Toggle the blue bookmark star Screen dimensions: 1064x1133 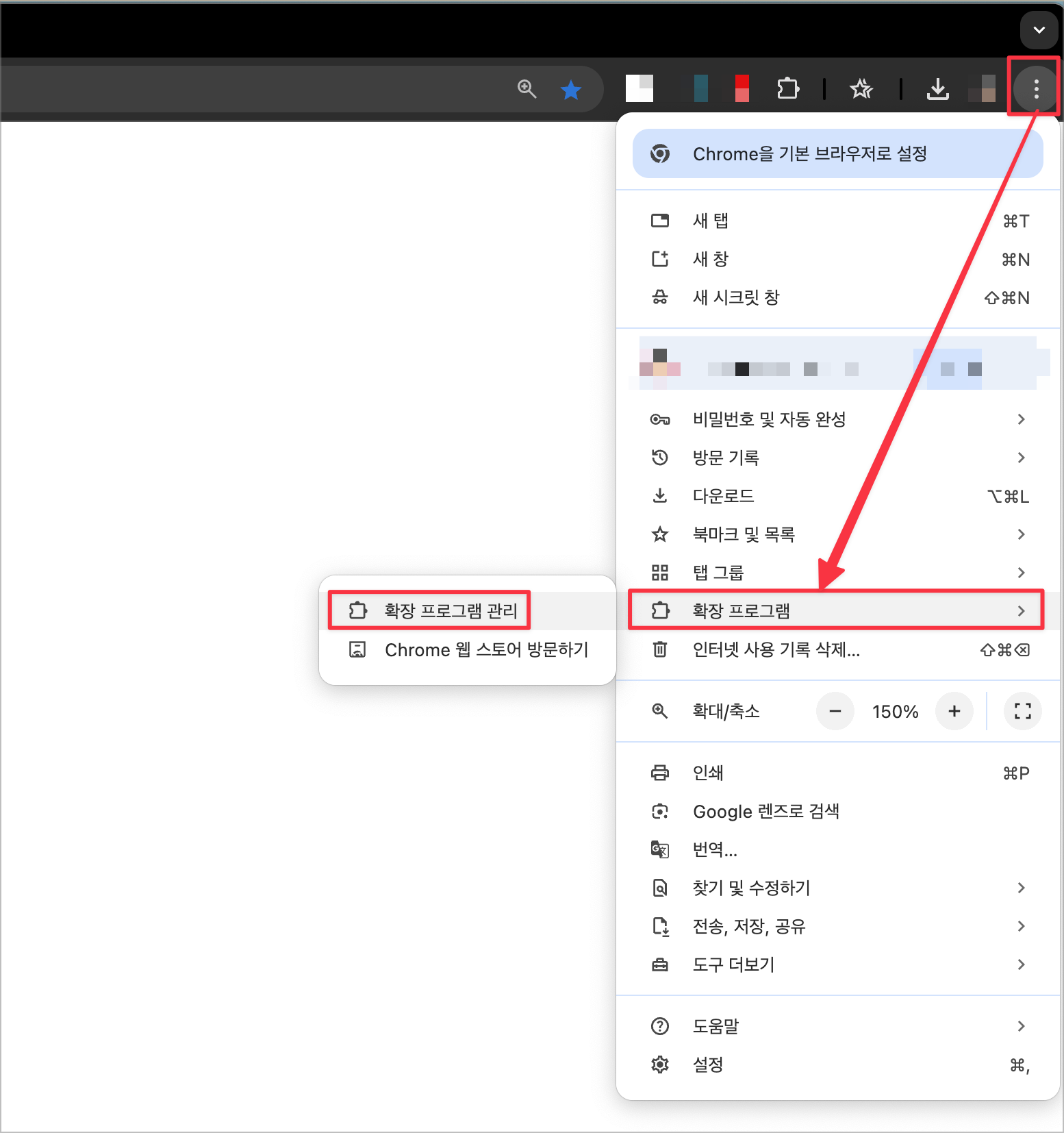coord(570,89)
